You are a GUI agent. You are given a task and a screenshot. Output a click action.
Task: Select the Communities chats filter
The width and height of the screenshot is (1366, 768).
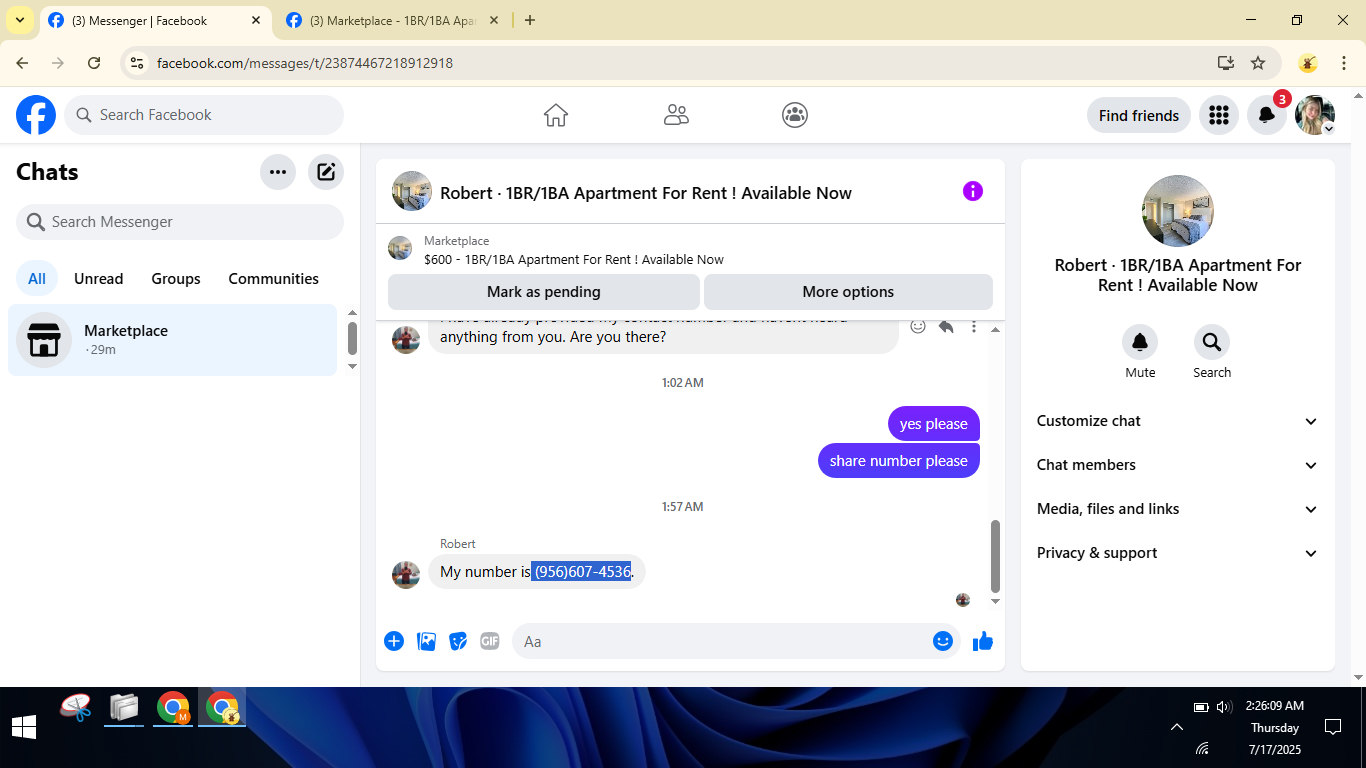(x=274, y=279)
